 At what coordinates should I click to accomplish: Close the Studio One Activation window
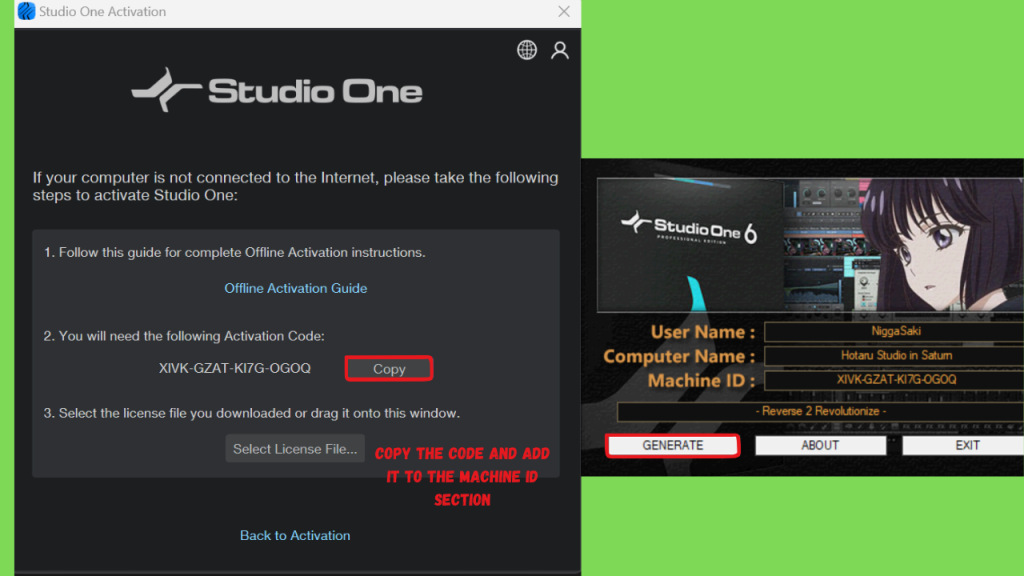click(x=564, y=11)
